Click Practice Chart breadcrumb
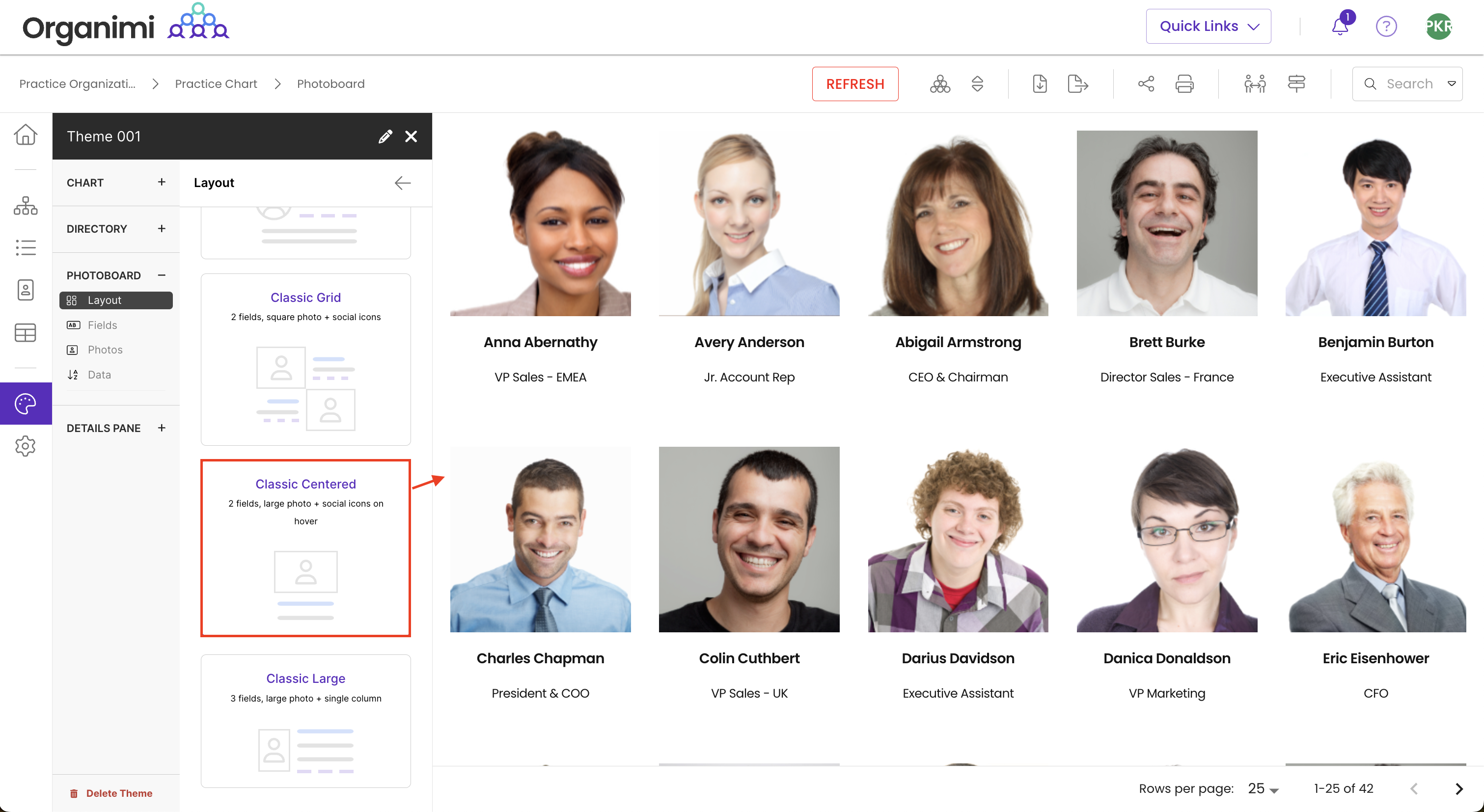The width and height of the screenshot is (1484, 812). click(216, 84)
